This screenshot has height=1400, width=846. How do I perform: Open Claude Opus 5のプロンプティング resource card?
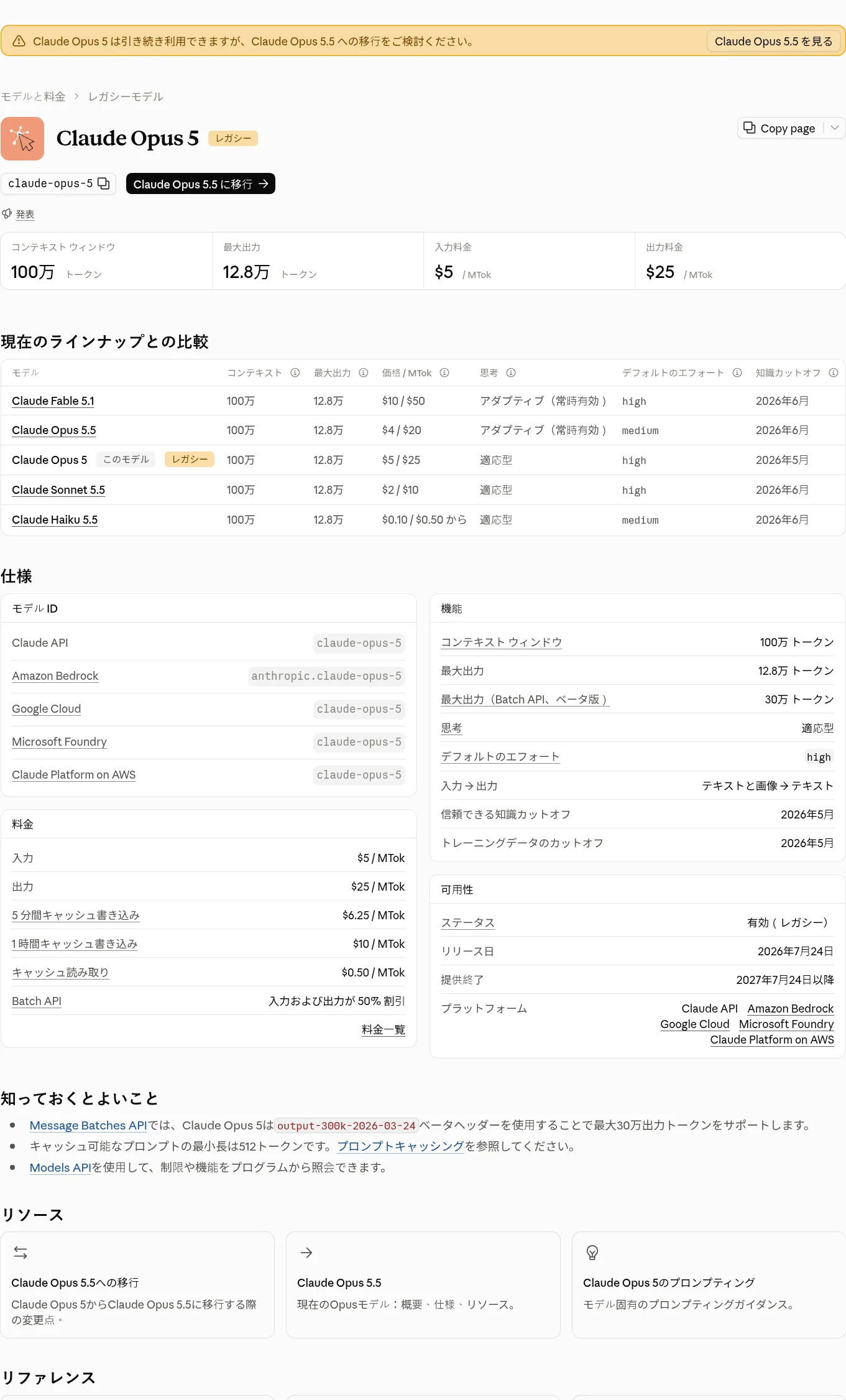point(709,1285)
